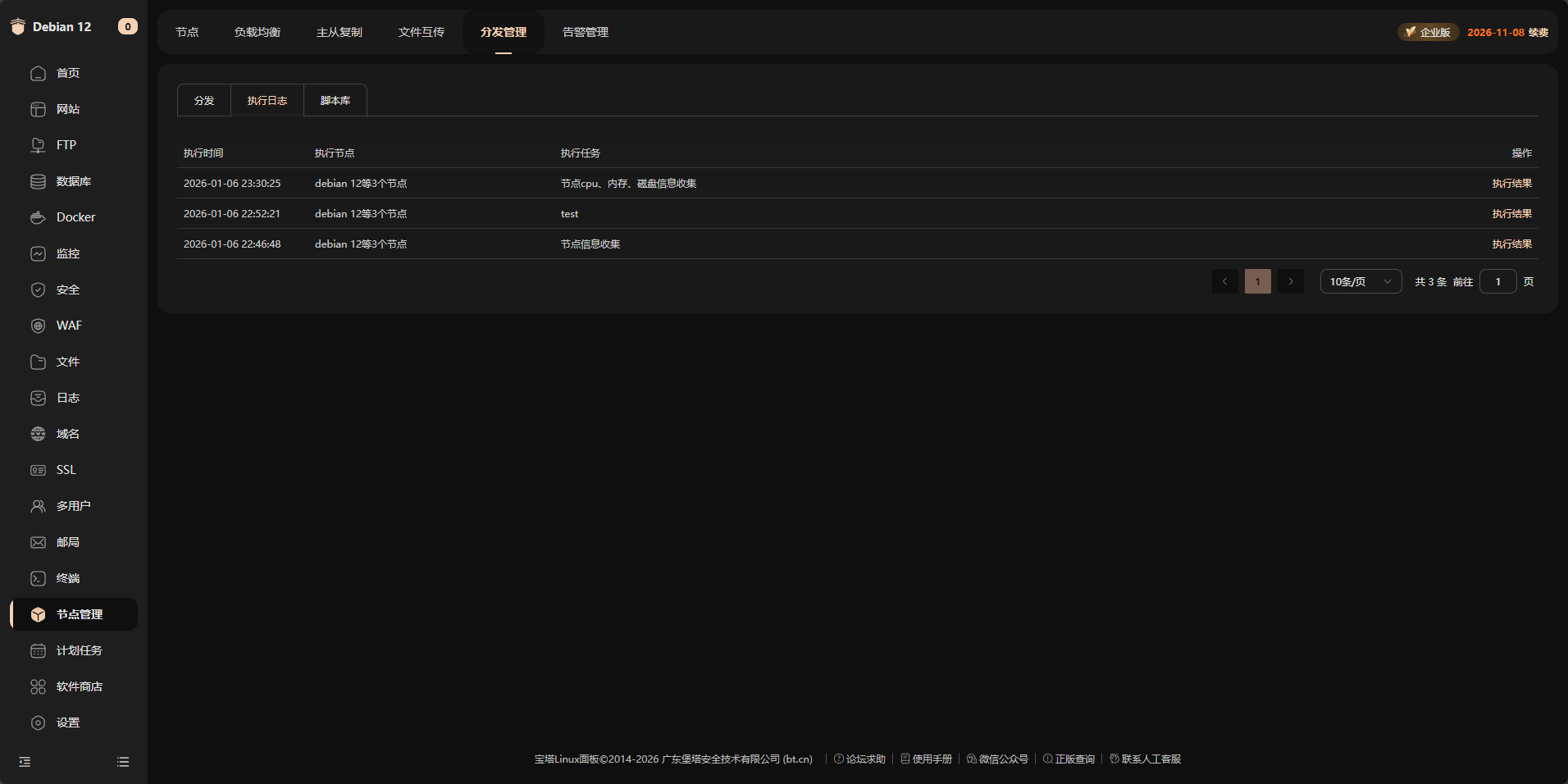The image size is (1568, 784).
Task: Open the WAF globe icon
Action: point(38,326)
